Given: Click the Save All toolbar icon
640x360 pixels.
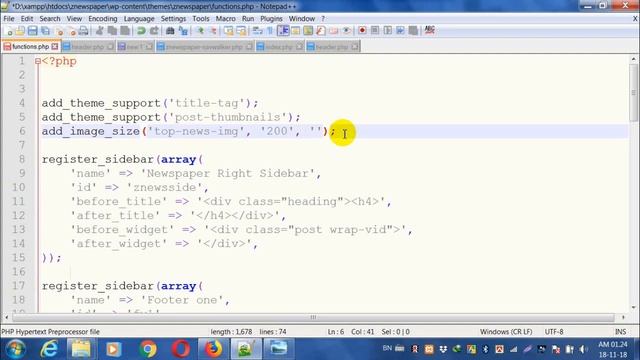Looking at the screenshot, I should [x=45, y=31].
